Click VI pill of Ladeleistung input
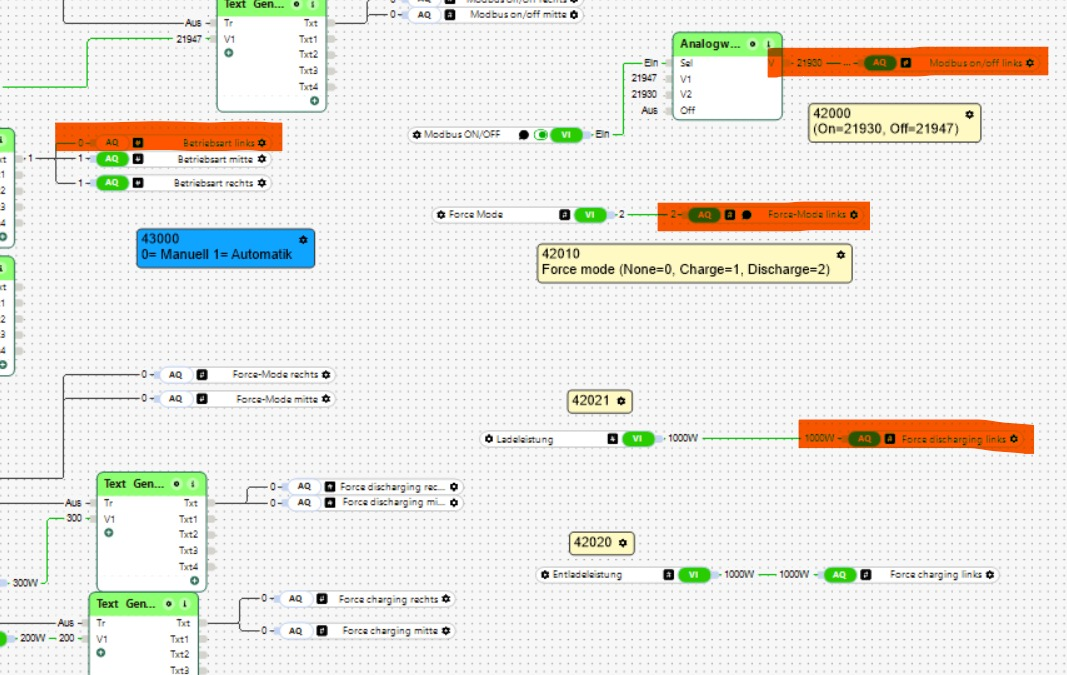 [638, 439]
